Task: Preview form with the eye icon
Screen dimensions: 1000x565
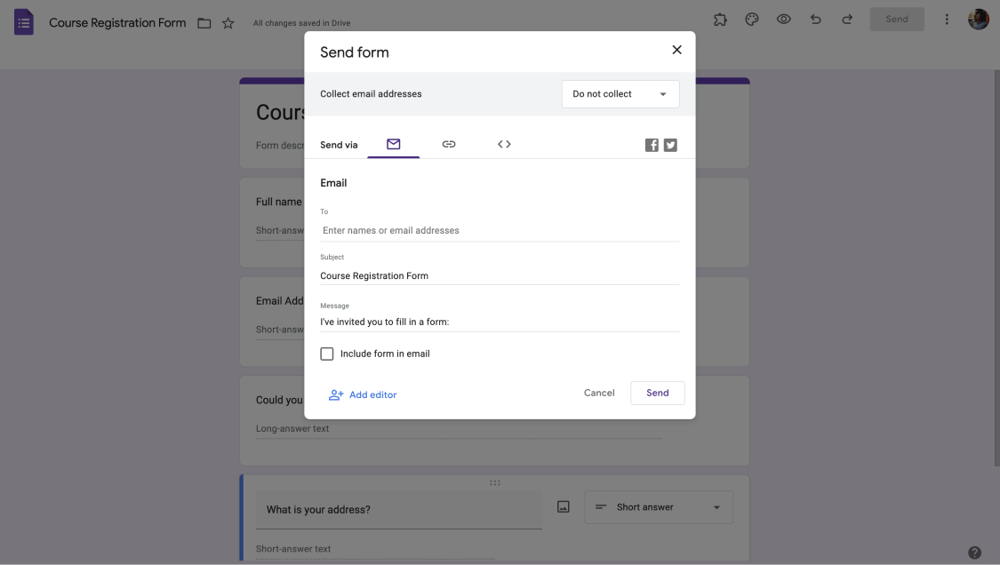Action: coord(784,19)
